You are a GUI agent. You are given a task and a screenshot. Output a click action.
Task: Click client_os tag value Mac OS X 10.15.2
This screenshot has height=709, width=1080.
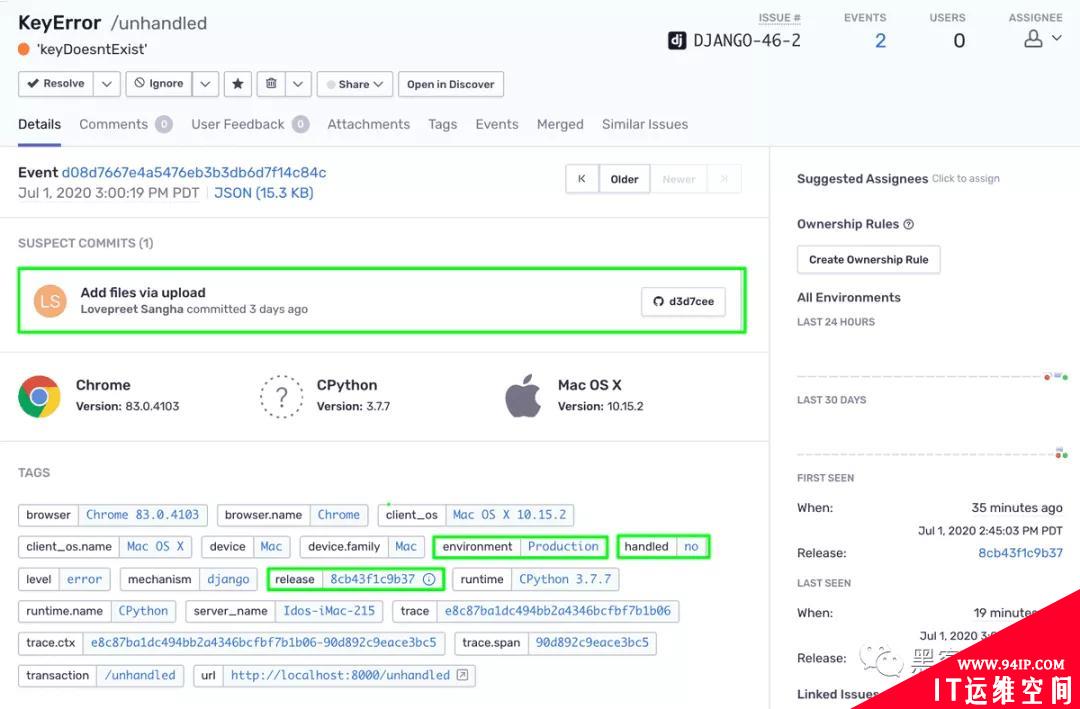pos(509,515)
